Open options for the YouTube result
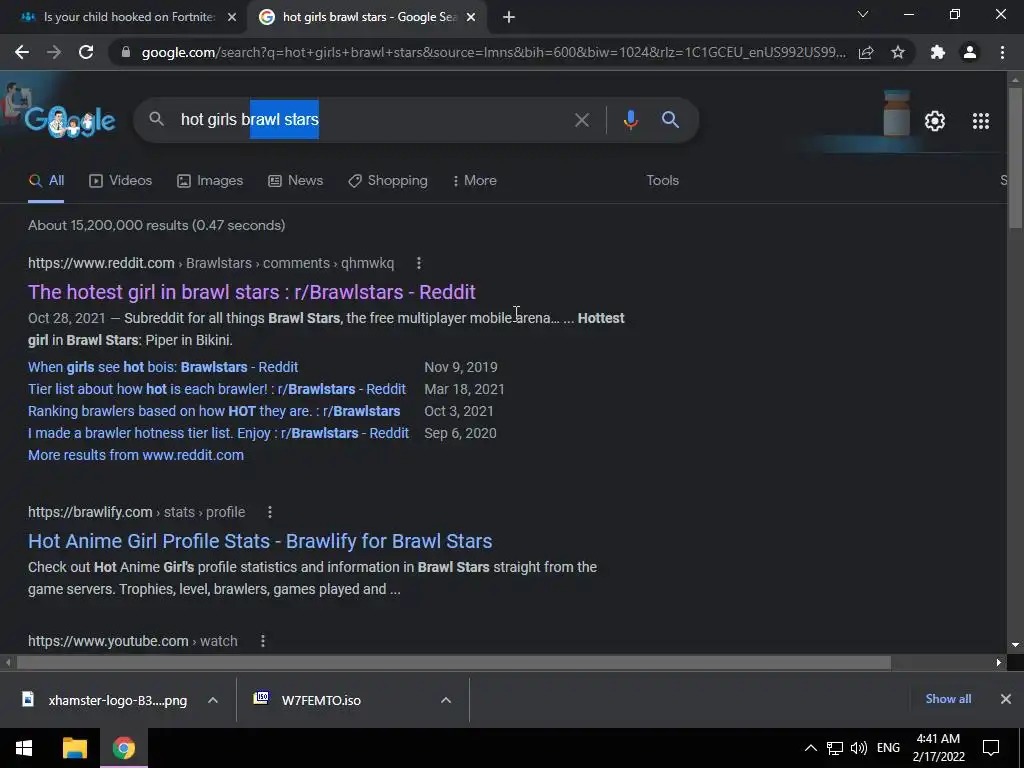The width and height of the screenshot is (1024, 768). 263,641
